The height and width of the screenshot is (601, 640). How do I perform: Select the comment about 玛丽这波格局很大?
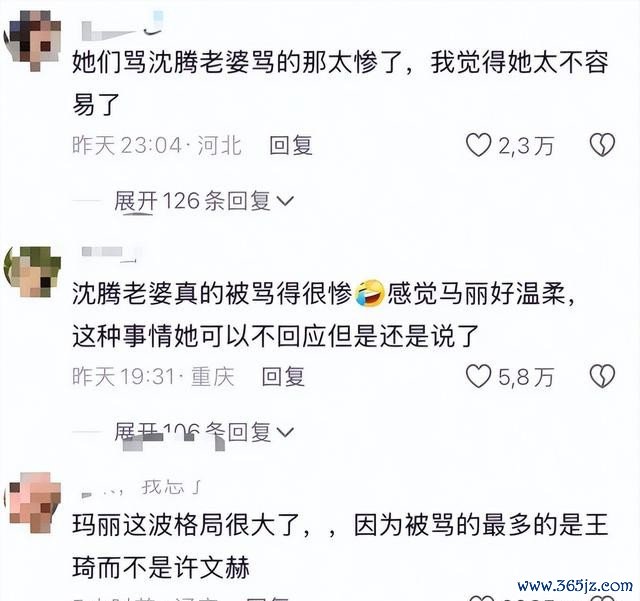pos(340,546)
